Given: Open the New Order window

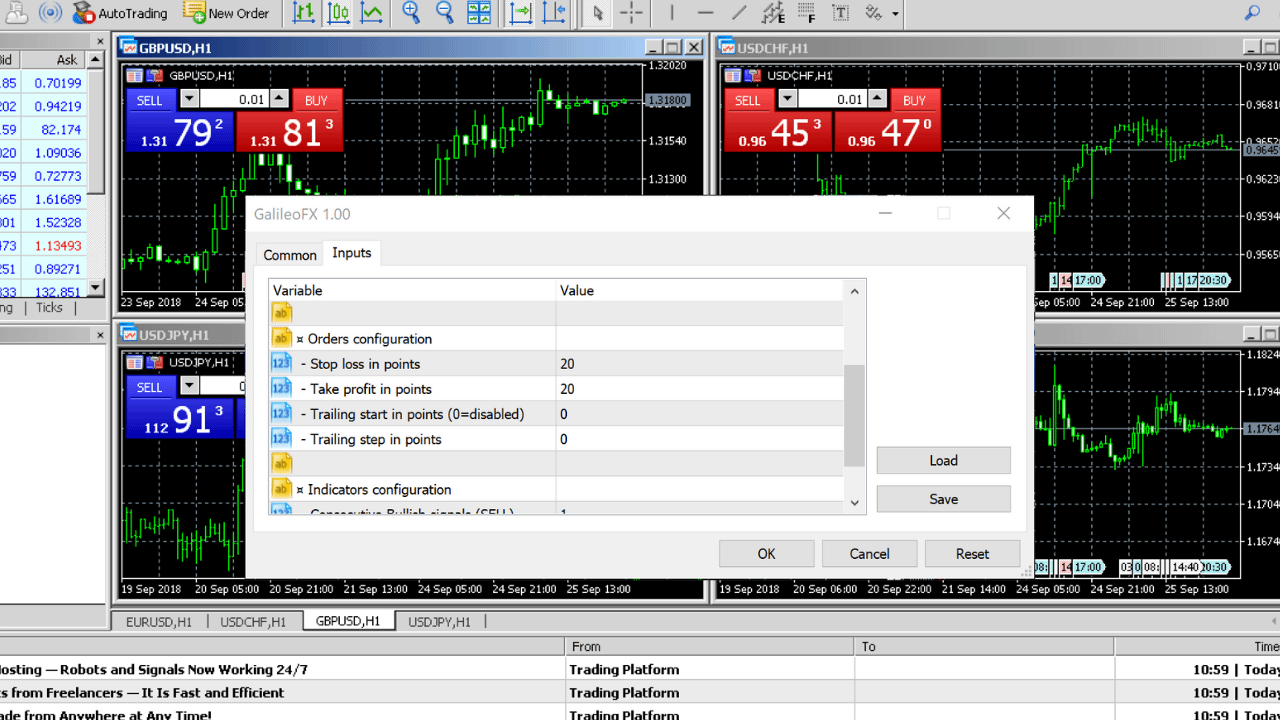Looking at the screenshot, I should [227, 13].
